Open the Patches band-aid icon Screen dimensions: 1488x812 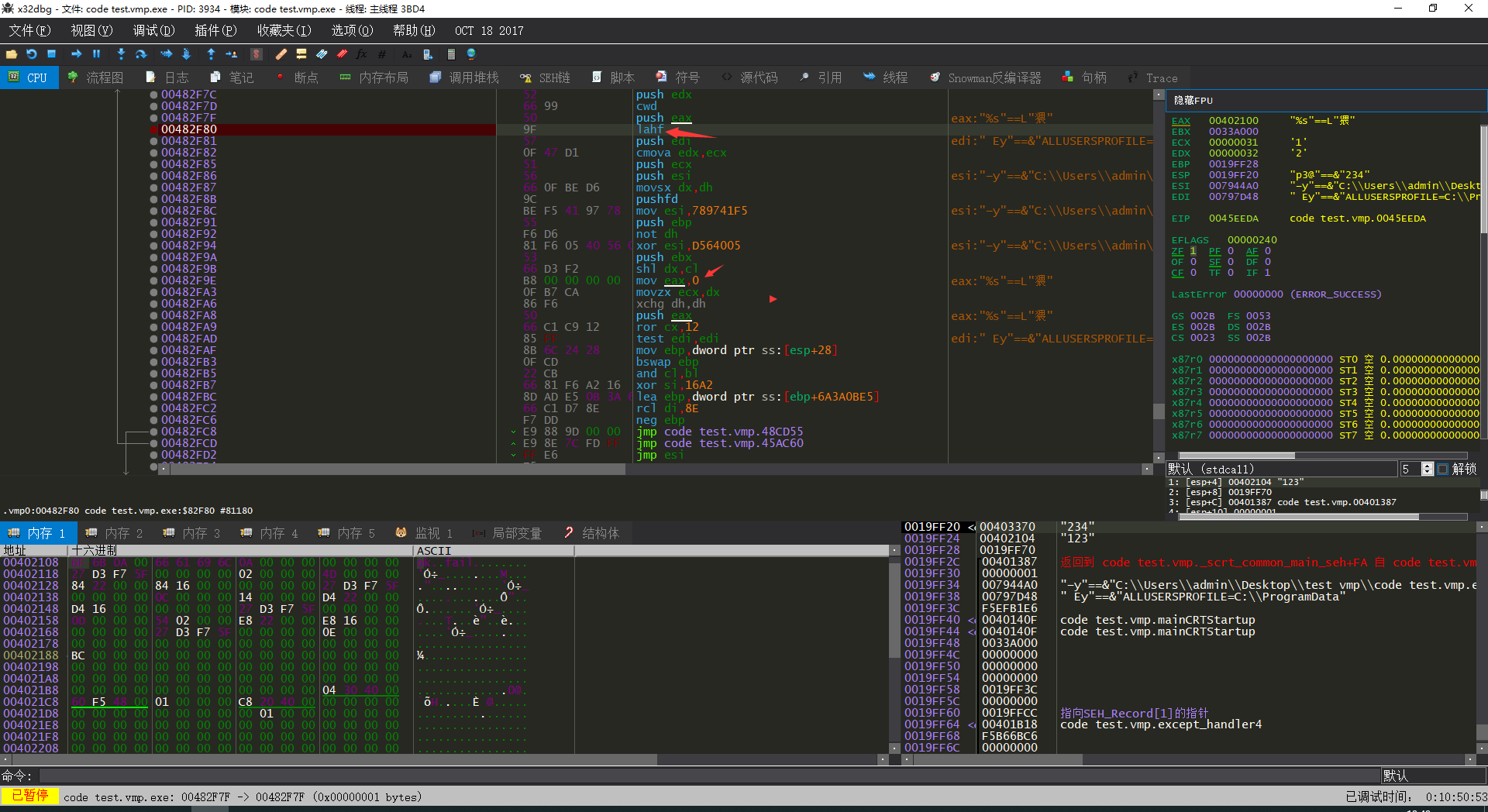[x=281, y=54]
